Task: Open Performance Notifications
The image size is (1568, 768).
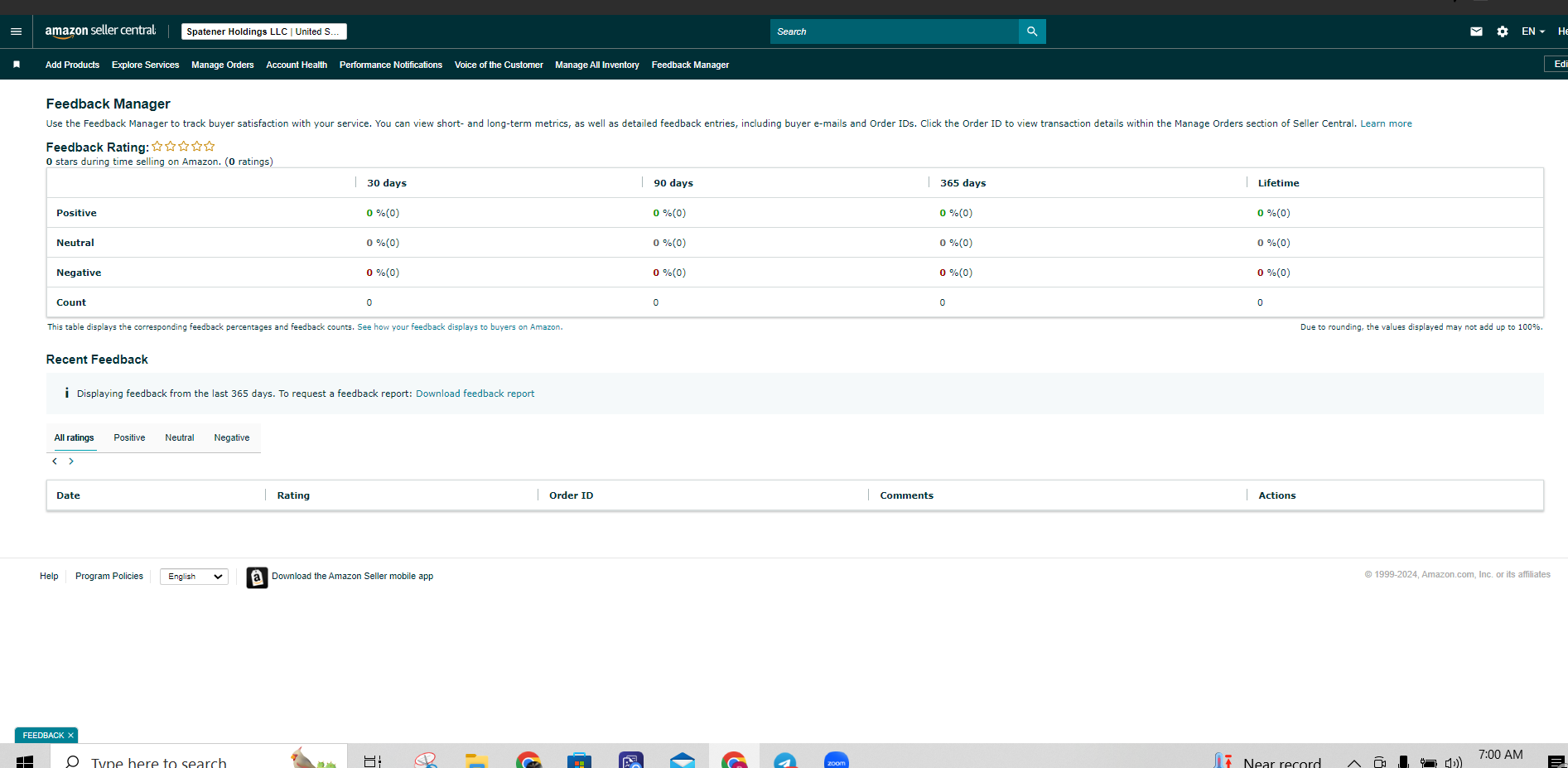Action: pos(391,65)
